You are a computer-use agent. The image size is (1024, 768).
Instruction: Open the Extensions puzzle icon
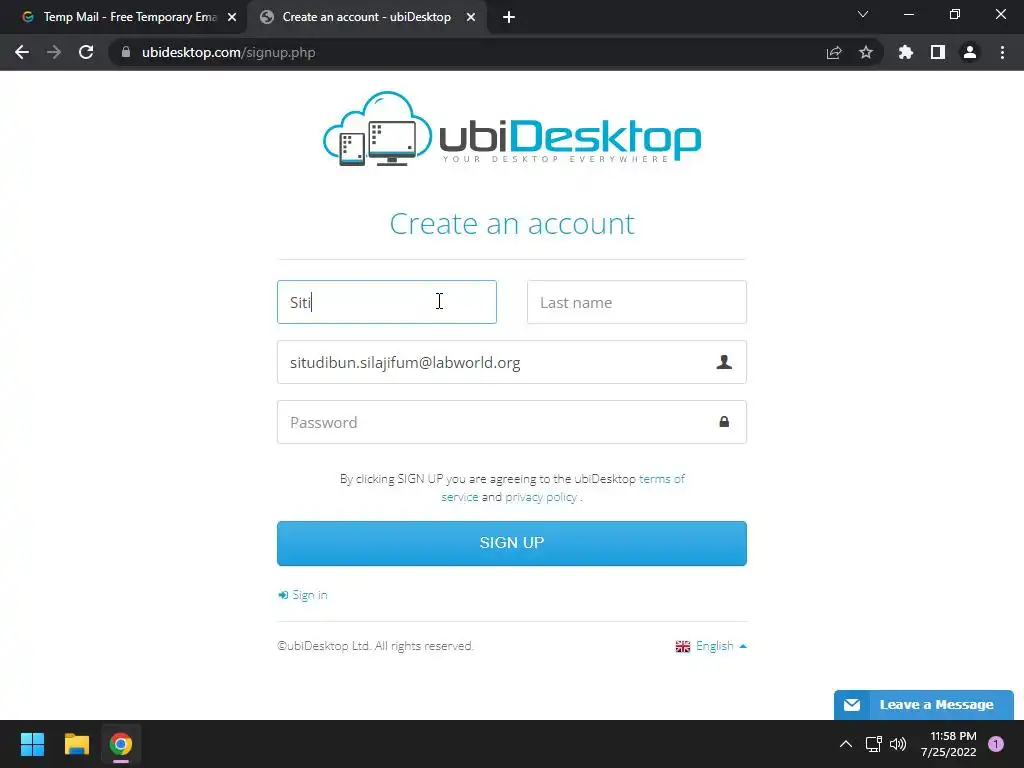tap(906, 52)
